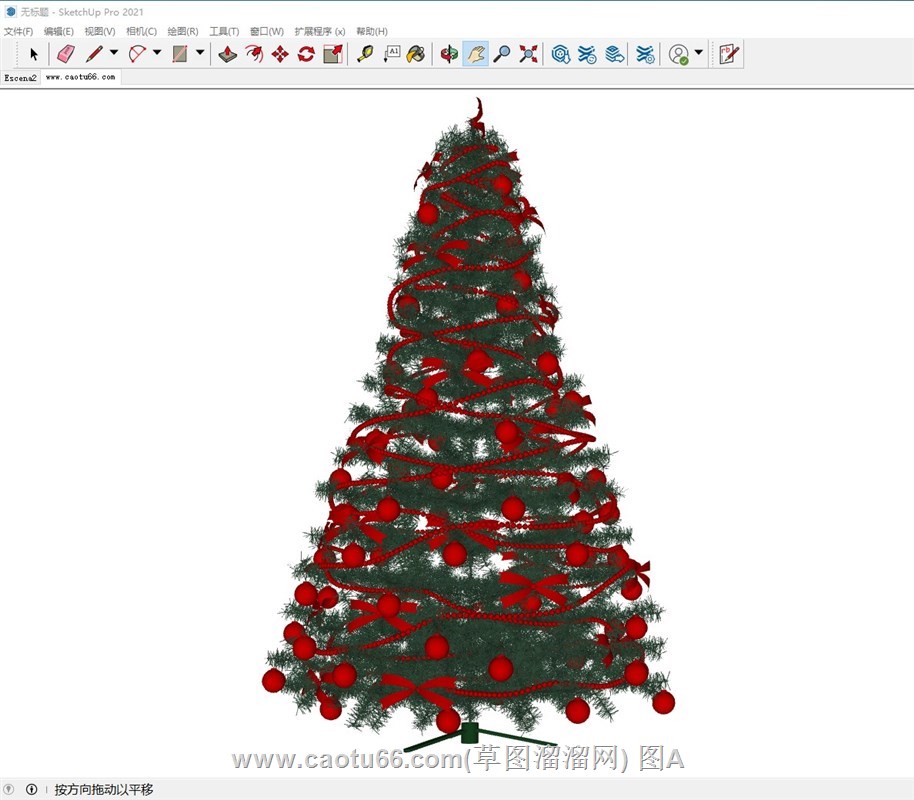Choose the Move tool with red arrows

pos(280,54)
